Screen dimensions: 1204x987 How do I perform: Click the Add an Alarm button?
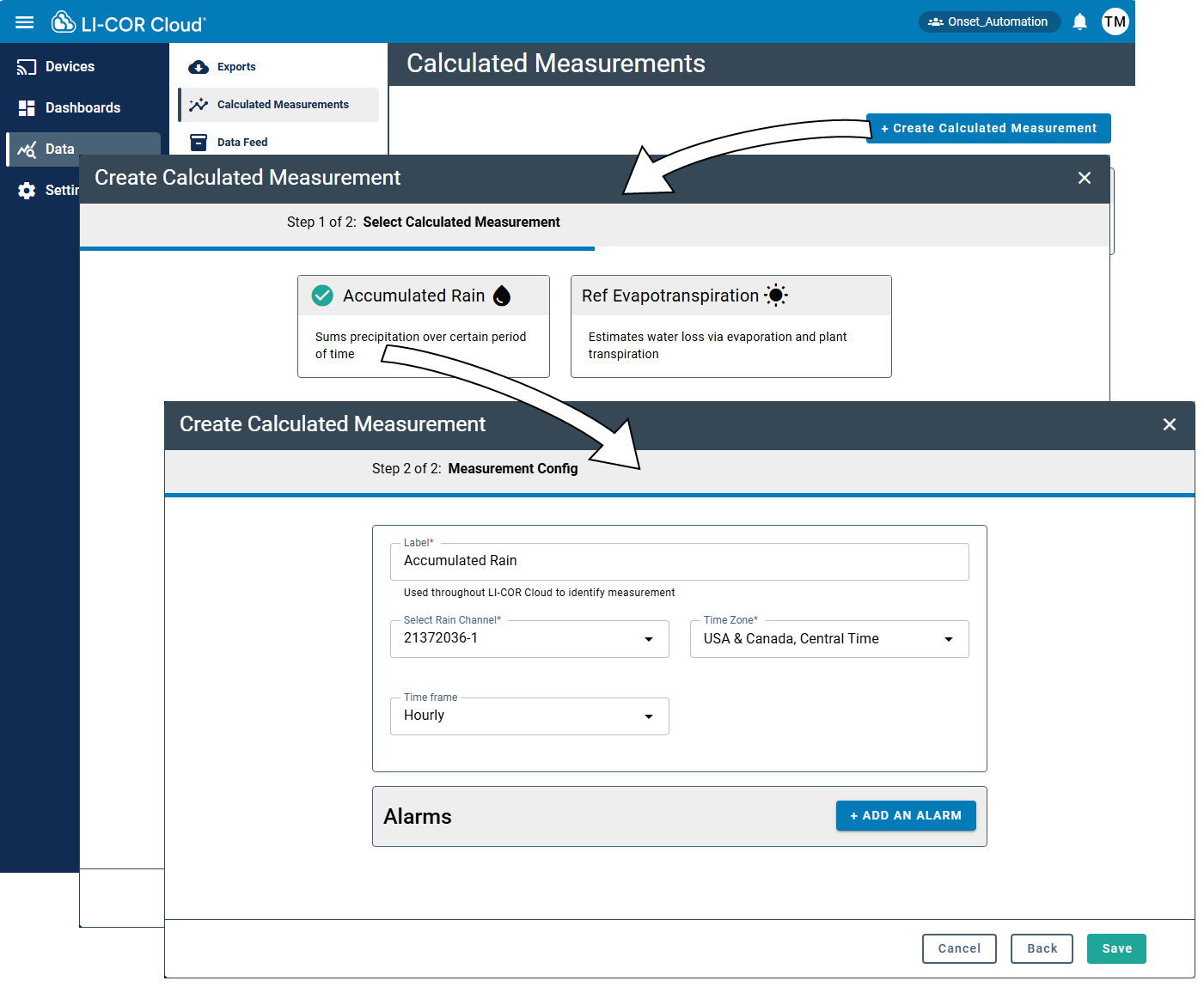click(905, 816)
